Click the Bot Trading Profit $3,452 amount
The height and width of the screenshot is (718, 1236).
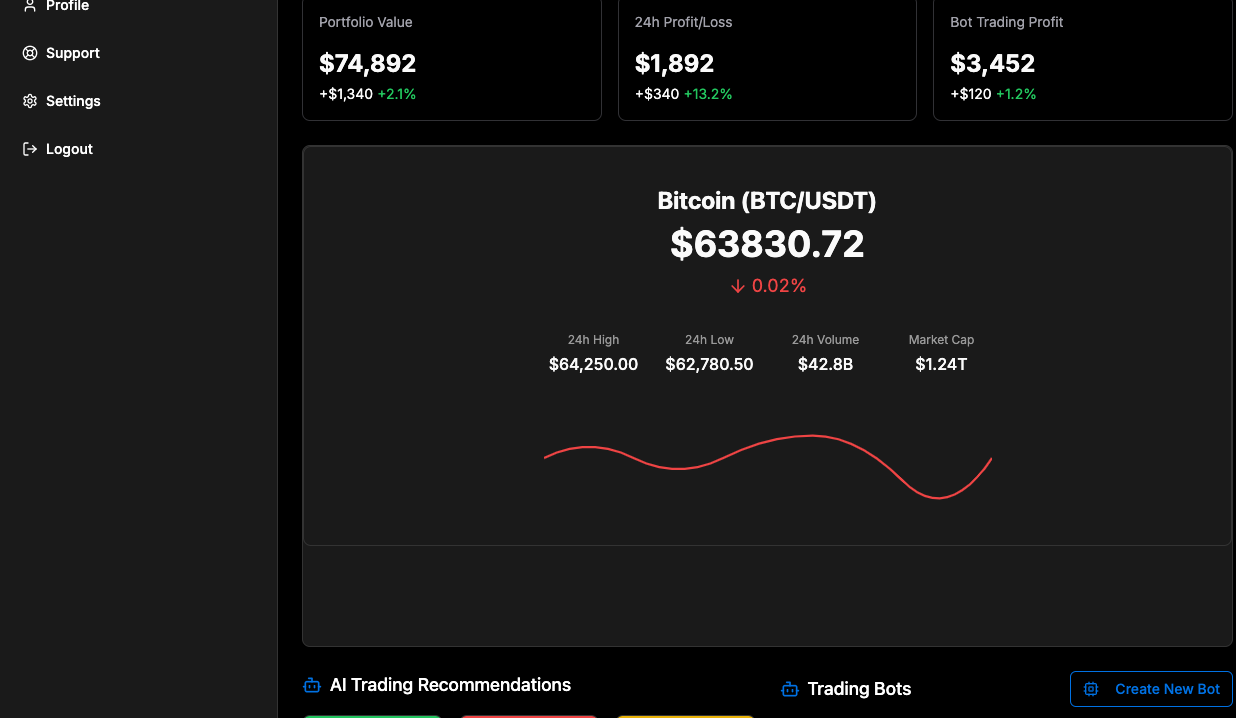click(x=993, y=64)
